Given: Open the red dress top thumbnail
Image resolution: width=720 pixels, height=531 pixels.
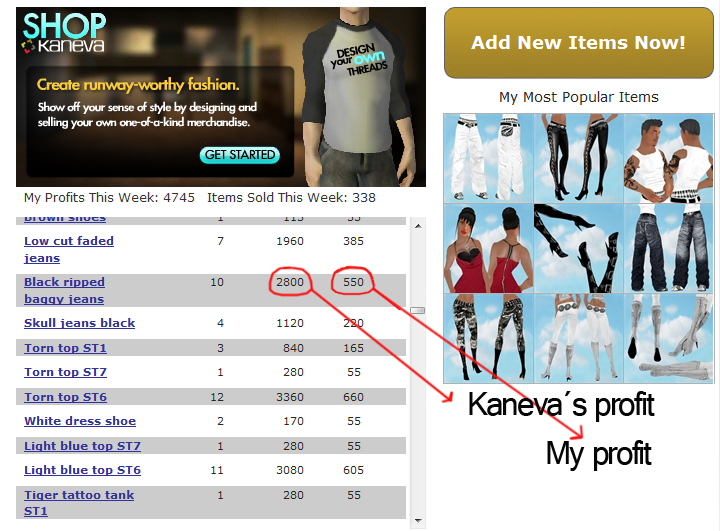Looking at the screenshot, I should pyautogui.click(x=488, y=249).
